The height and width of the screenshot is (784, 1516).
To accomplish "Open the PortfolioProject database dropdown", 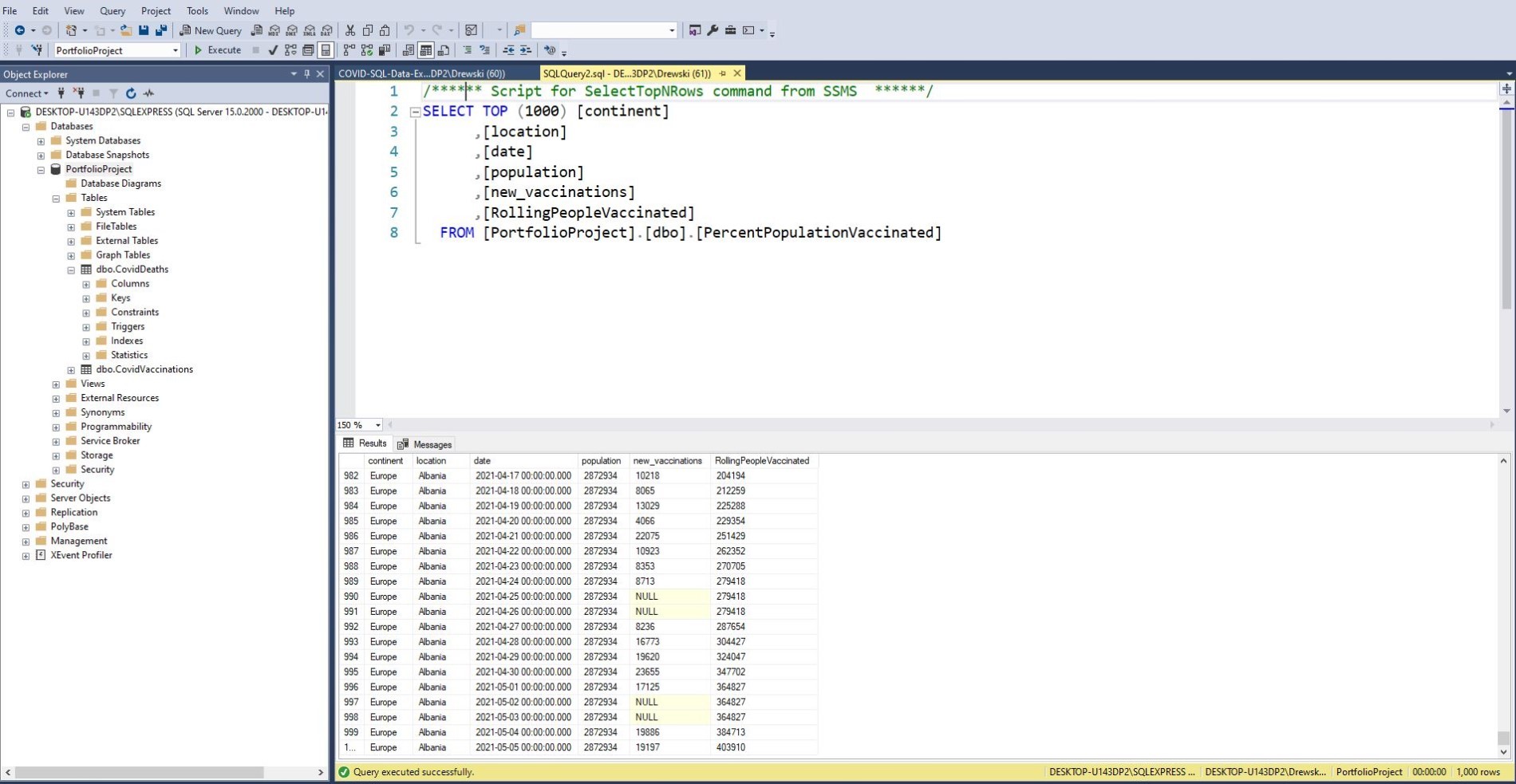I will pyautogui.click(x=175, y=50).
